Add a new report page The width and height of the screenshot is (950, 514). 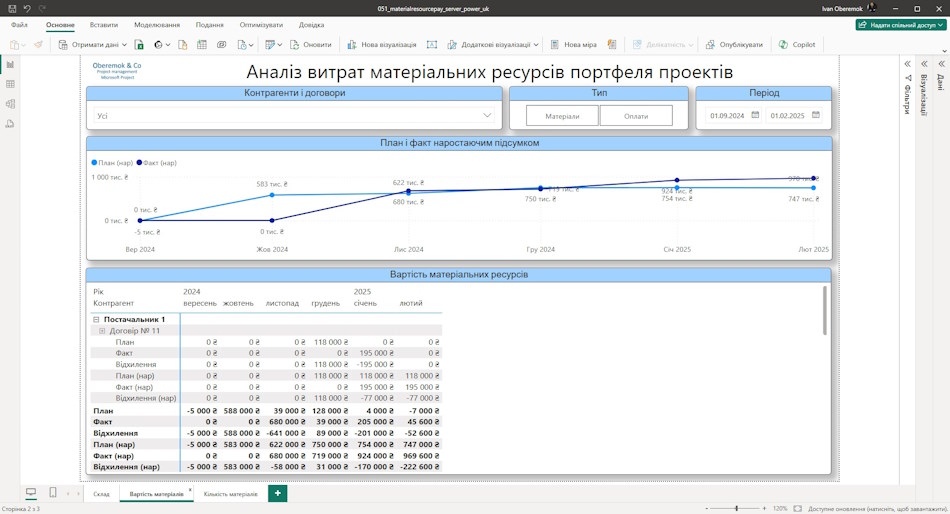(x=277, y=493)
